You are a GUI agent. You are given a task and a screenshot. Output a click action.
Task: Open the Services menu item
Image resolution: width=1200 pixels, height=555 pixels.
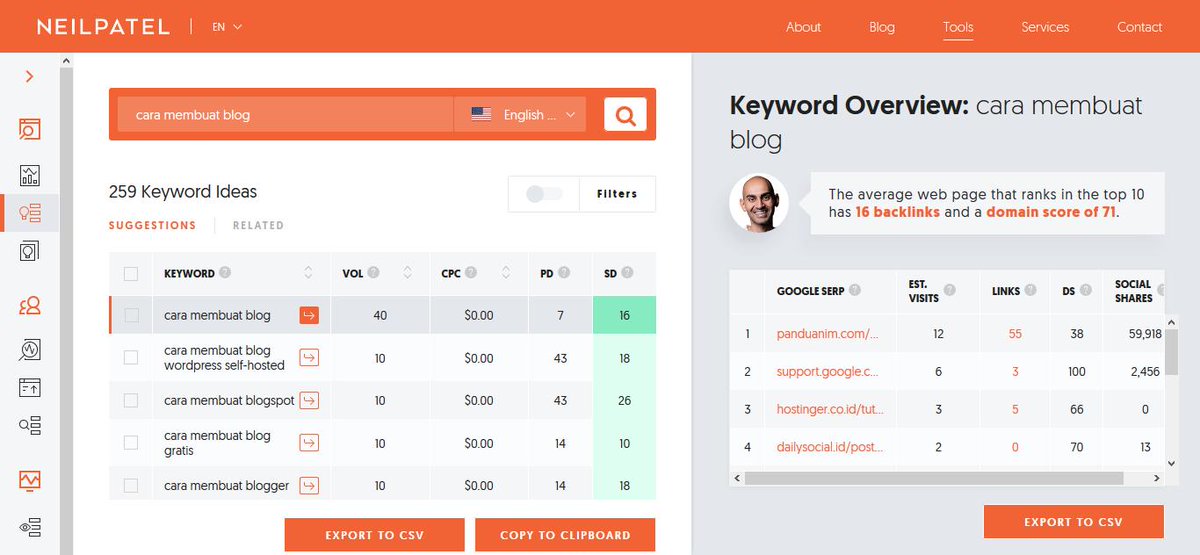tap(1045, 27)
